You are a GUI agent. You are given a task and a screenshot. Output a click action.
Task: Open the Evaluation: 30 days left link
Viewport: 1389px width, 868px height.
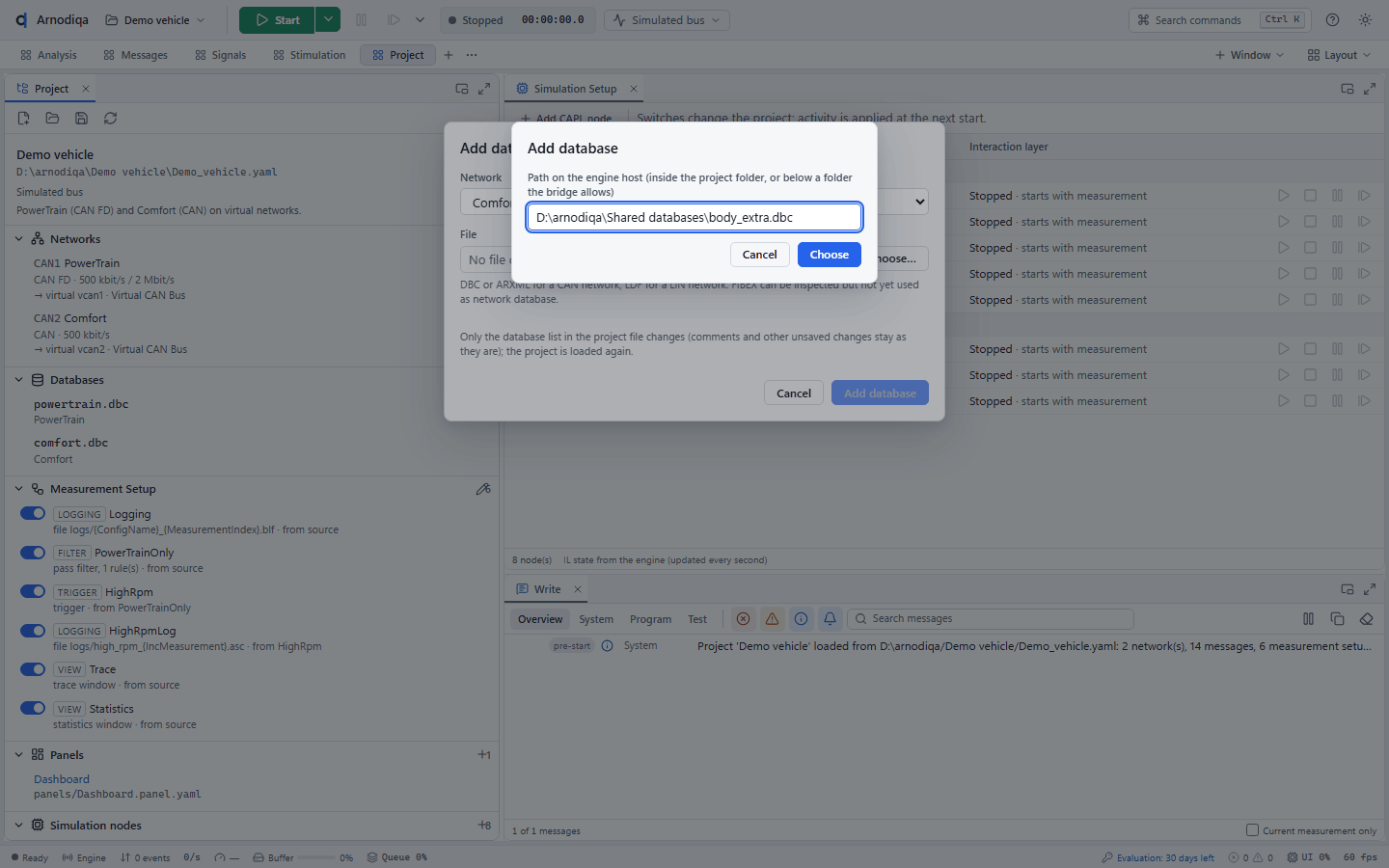(1157, 857)
